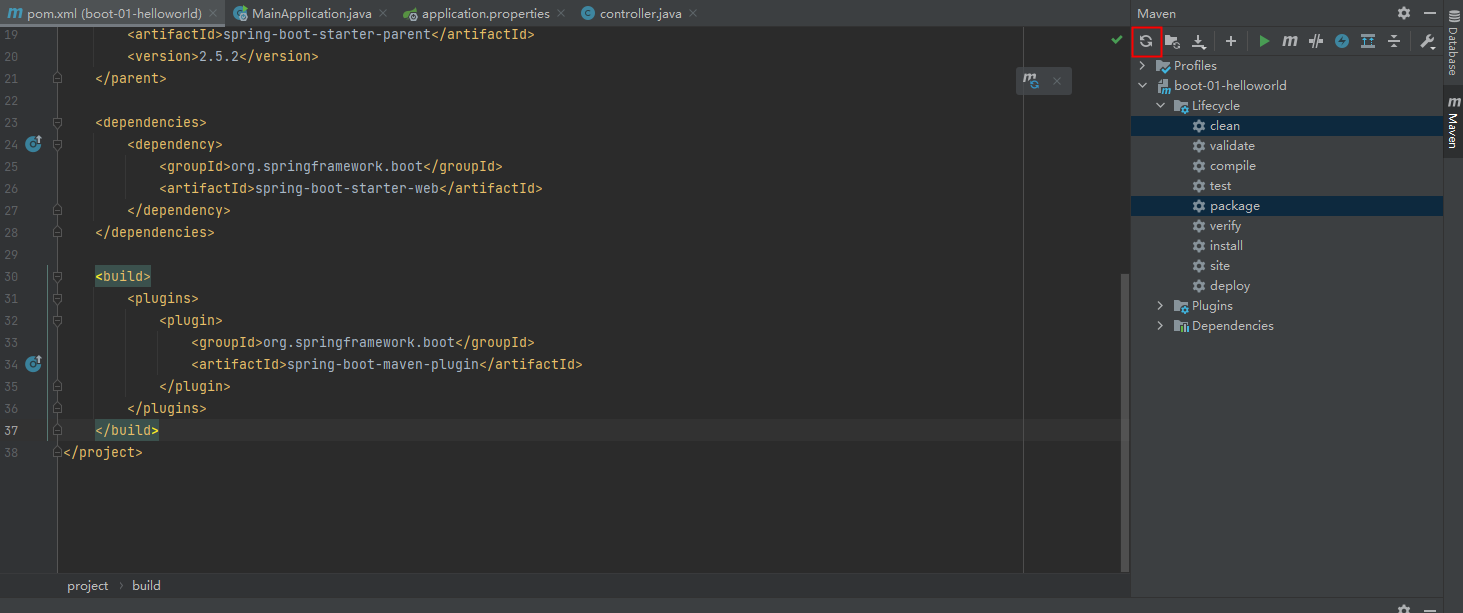This screenshot has height=613, width=1463.
Task: Switch to MainApplication.java tab
Action: pos(311,14)
